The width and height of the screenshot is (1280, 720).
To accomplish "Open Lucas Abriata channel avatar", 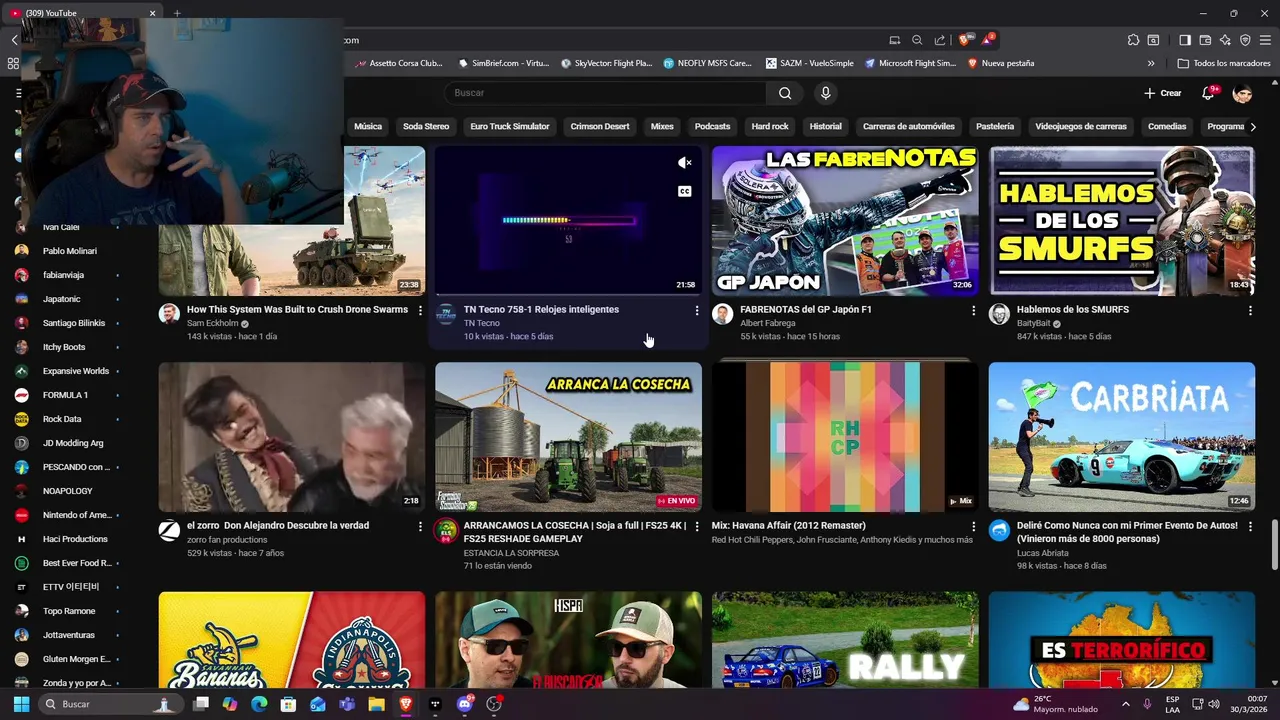I will coord(999,530).
